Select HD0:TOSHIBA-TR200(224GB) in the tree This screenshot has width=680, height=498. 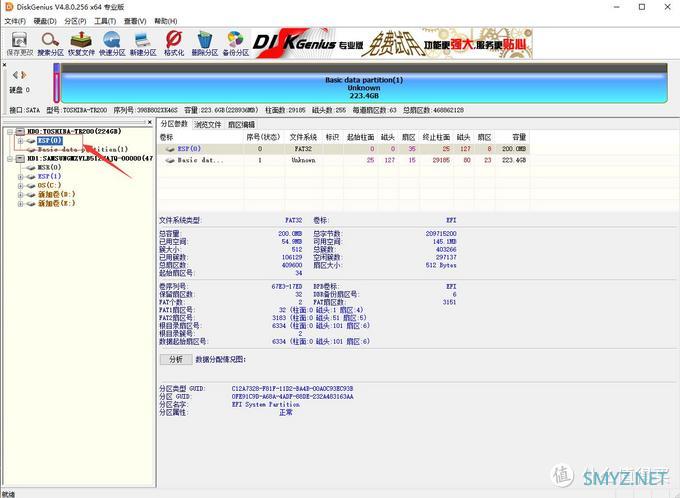[74, 131]
